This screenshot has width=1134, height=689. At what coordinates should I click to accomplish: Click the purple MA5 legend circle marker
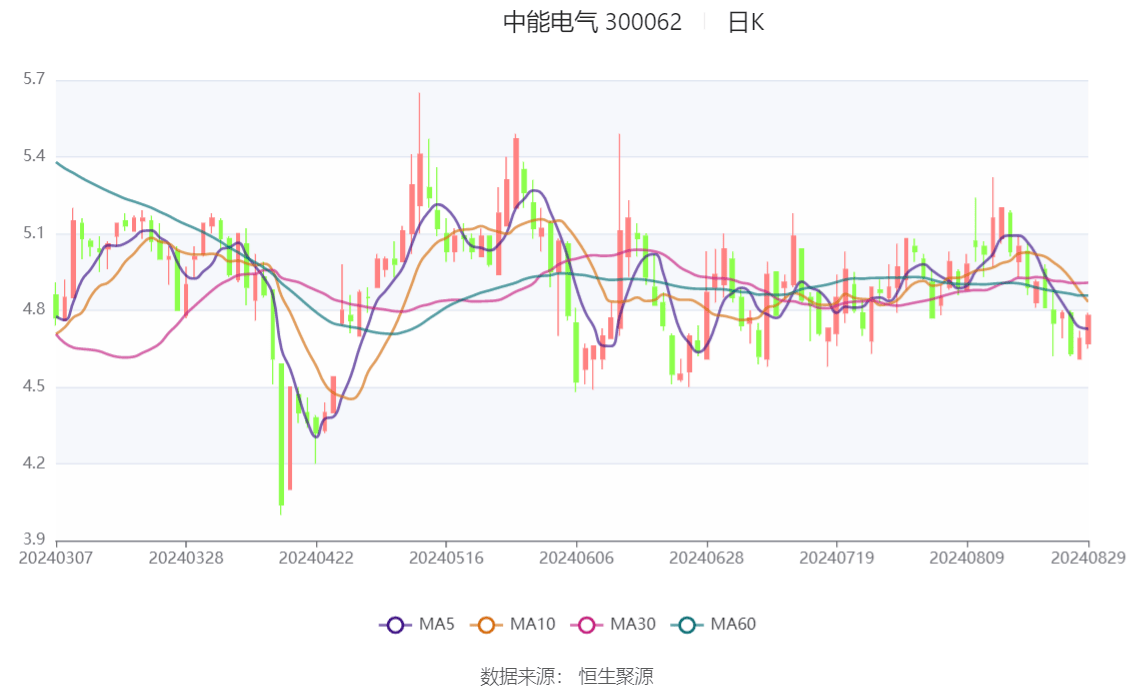pyautogui.click(x=395, y=625)
